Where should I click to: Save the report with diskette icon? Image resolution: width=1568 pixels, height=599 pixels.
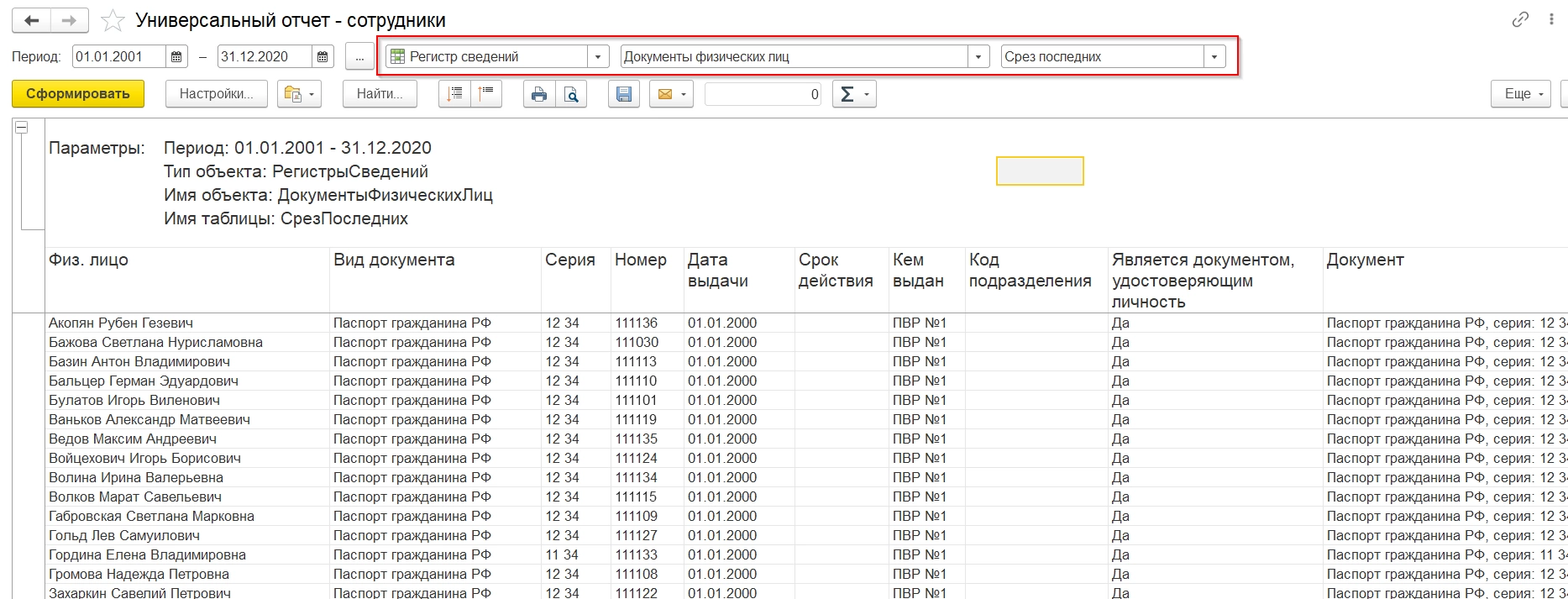click(624, 94)
